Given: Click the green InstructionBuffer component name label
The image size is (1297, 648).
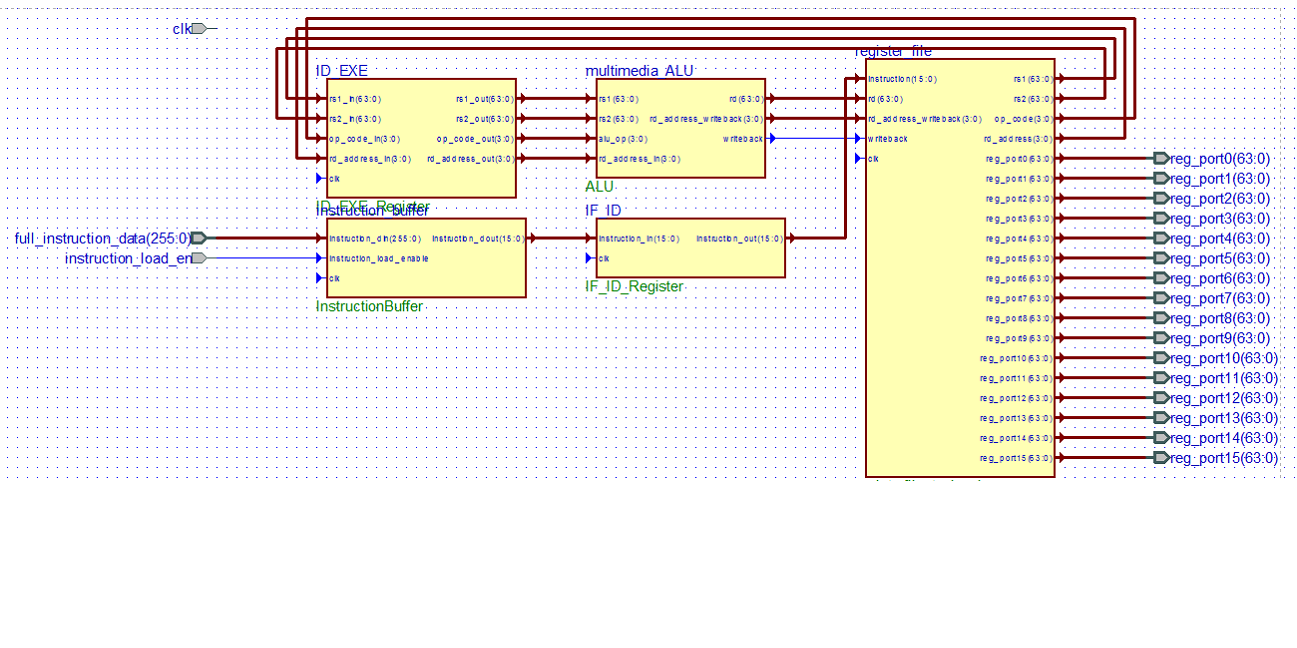Looking at the screenshot, I should pyautogui.click(x=370, y=307).
